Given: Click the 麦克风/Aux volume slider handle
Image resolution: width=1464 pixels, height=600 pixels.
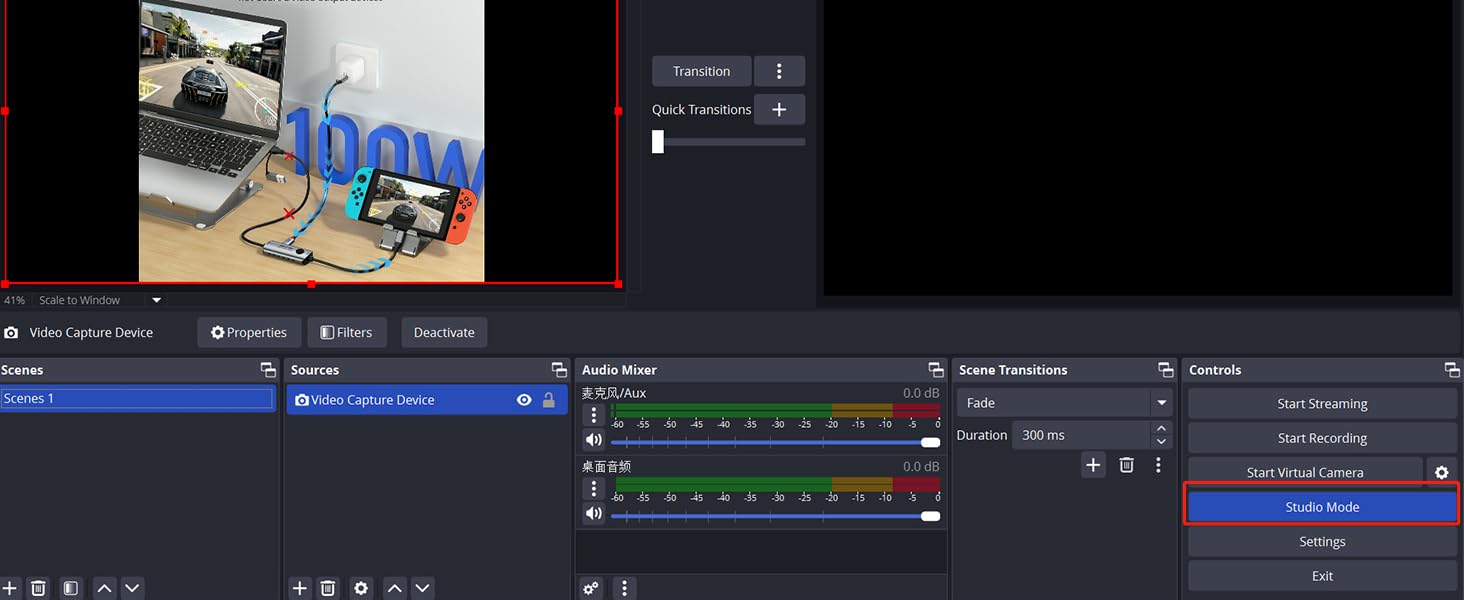Looking at the screenshot, I should point(930,442).
